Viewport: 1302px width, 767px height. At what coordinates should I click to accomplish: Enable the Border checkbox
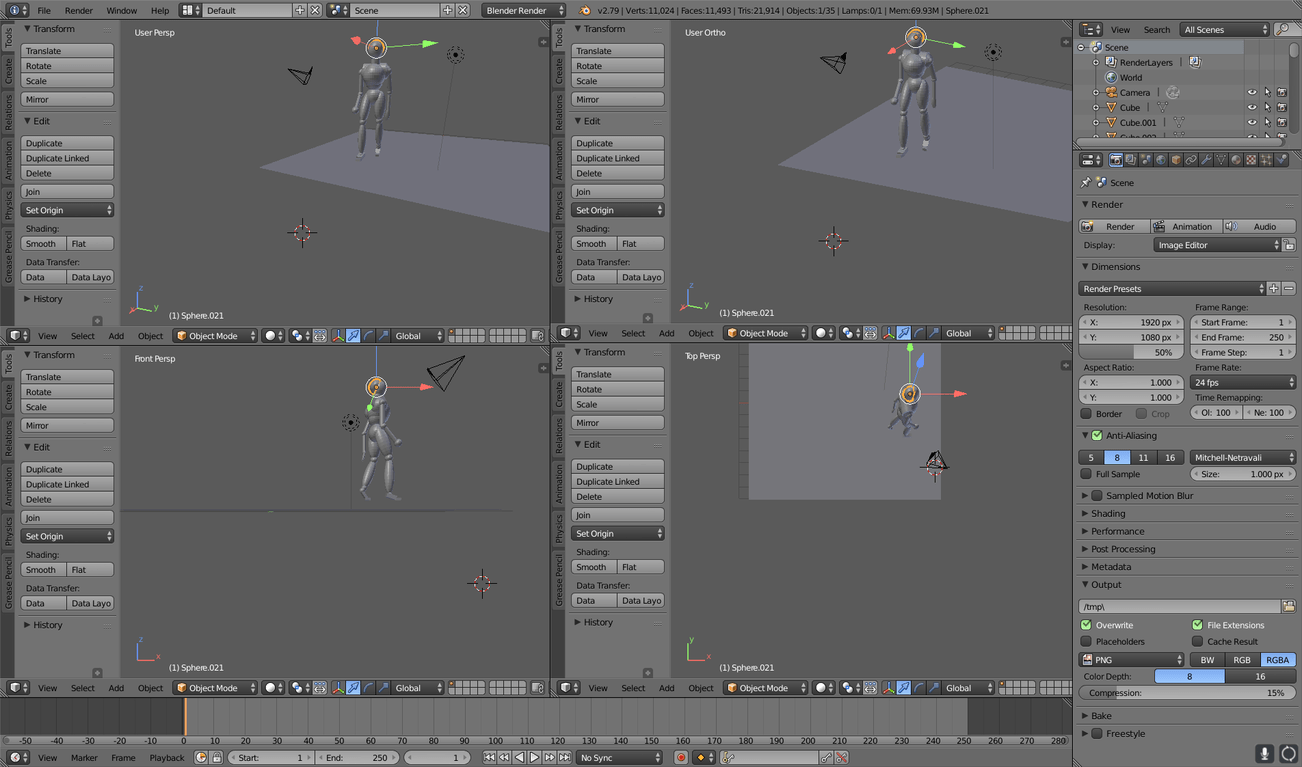pyautogui.click(x=1087, y=414)
